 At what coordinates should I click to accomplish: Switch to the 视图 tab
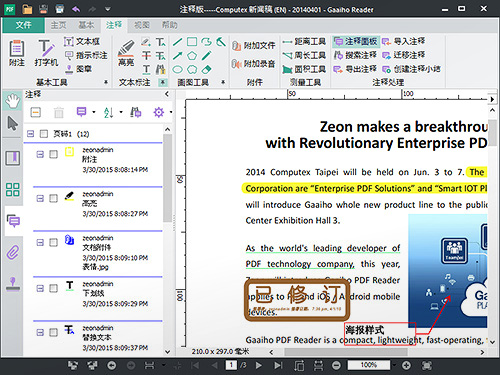point(142,25)
